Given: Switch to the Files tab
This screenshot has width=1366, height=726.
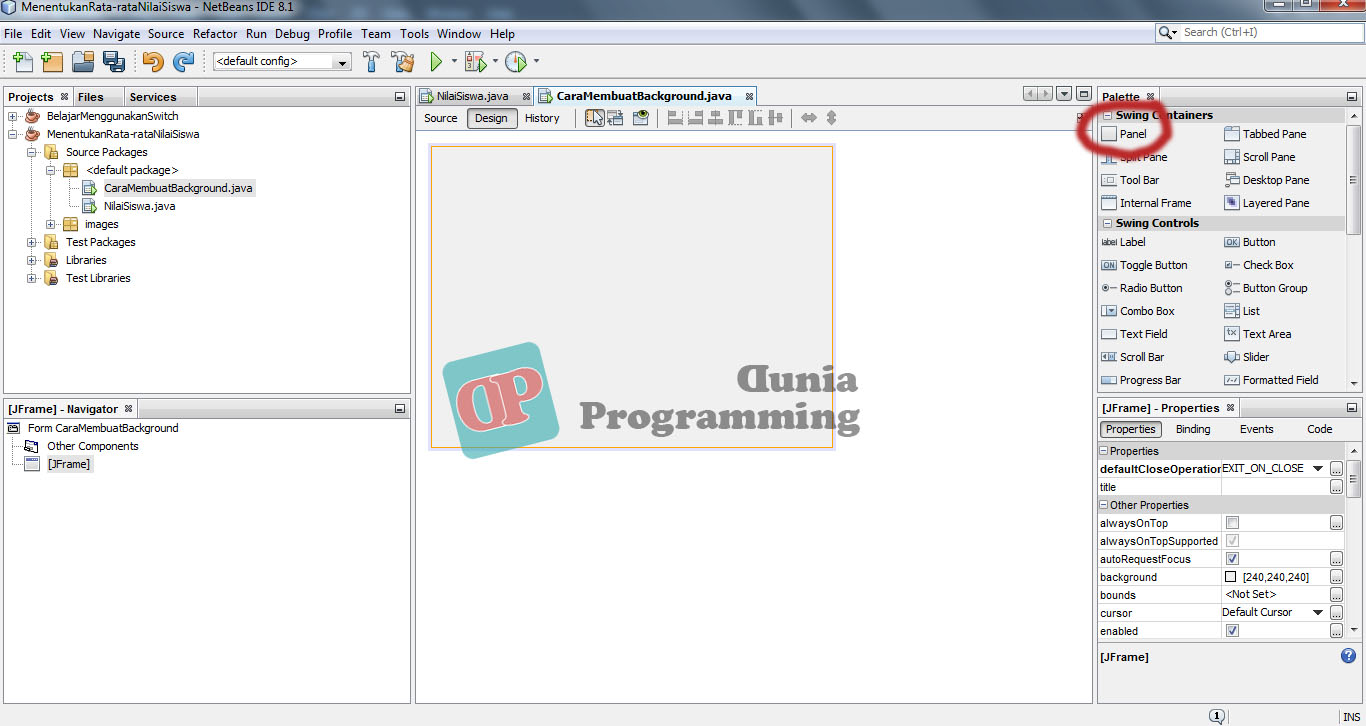Looking at the screenshot, I should coord(90,97).
